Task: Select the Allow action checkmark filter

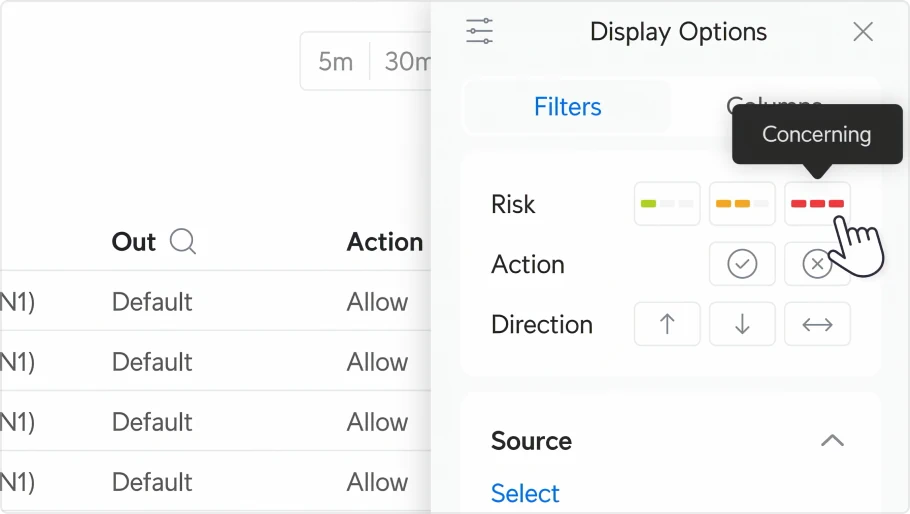Action: [x=742, y=264]
